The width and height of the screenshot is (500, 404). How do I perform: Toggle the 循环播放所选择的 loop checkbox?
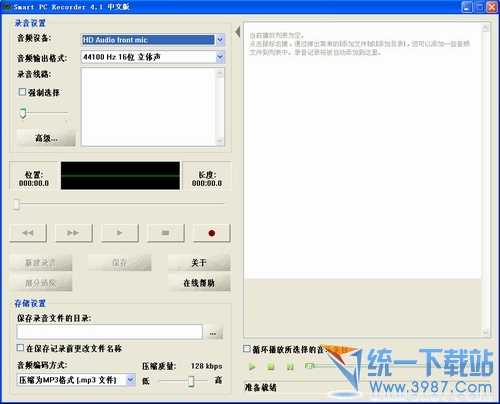[x=247, y=349]
